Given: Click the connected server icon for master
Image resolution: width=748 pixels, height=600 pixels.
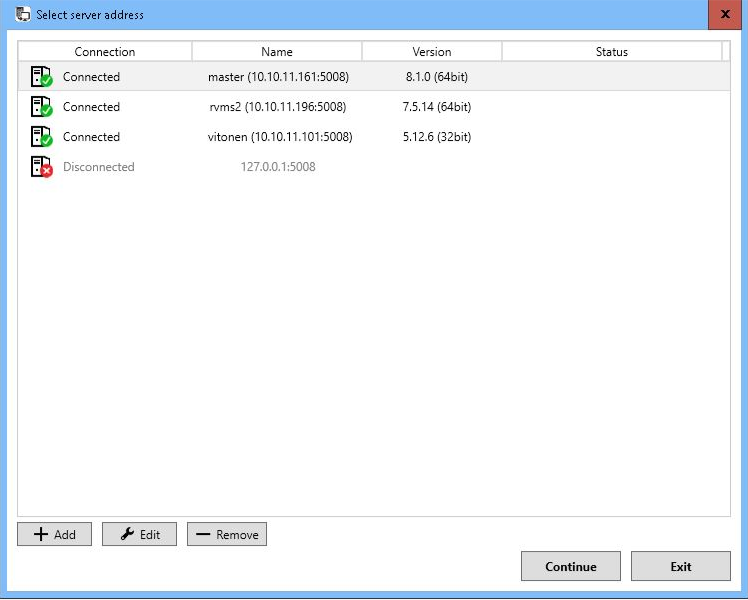Looking at the screenshot, I should pos(41,77).
